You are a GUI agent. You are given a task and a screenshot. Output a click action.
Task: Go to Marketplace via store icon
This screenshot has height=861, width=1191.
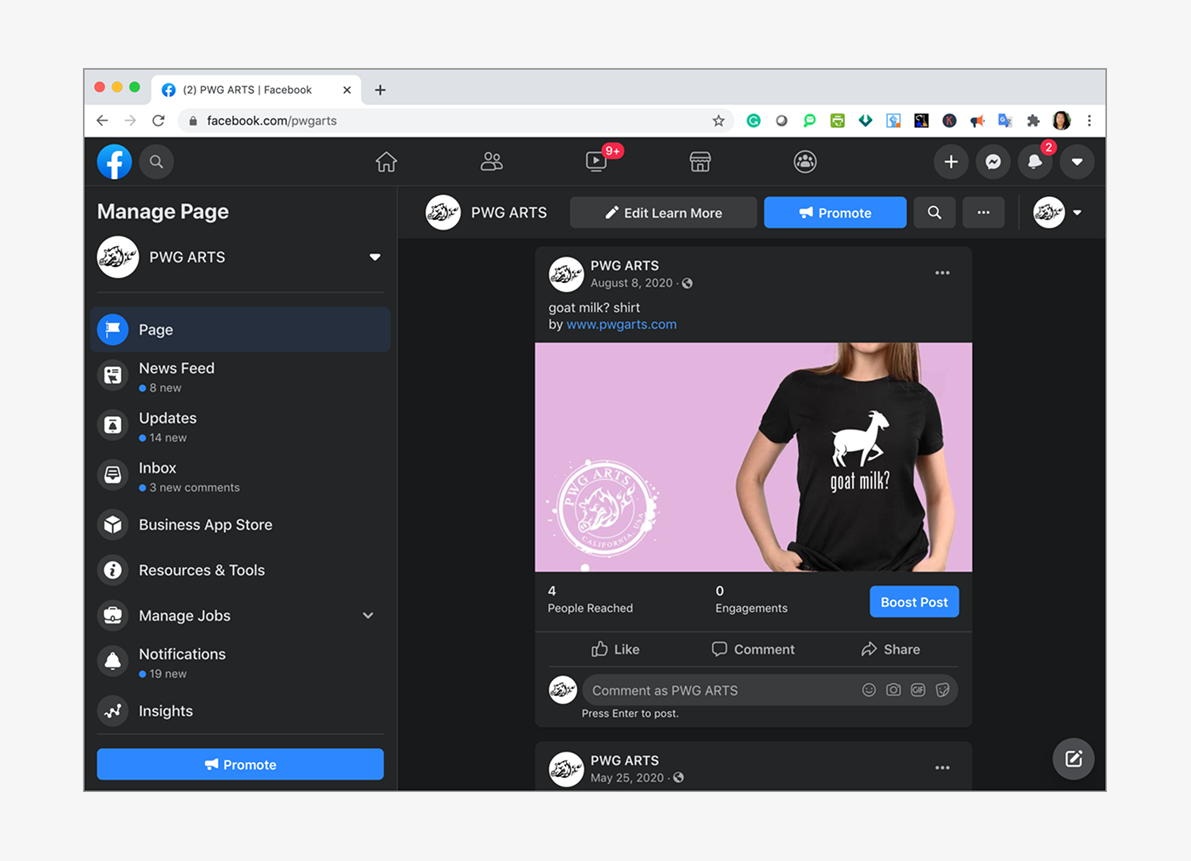click(x=700, y=162)
